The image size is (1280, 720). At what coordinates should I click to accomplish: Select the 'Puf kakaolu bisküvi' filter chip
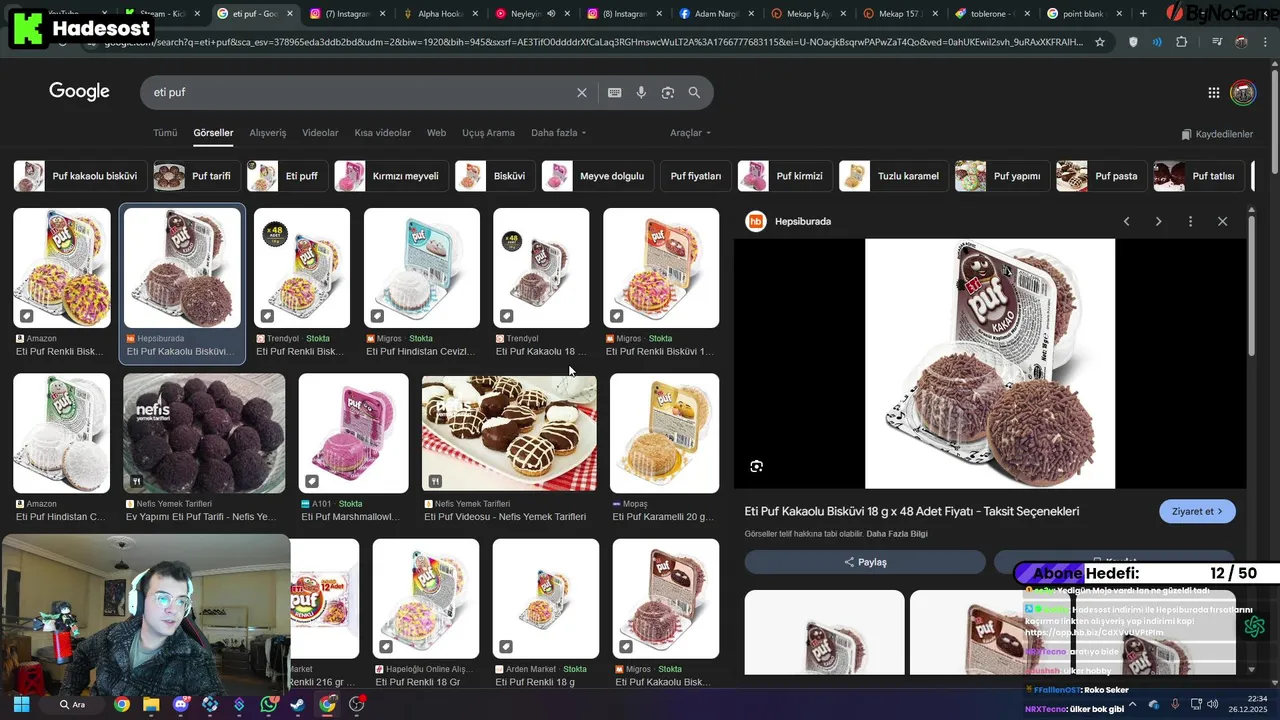coord(81,176)
